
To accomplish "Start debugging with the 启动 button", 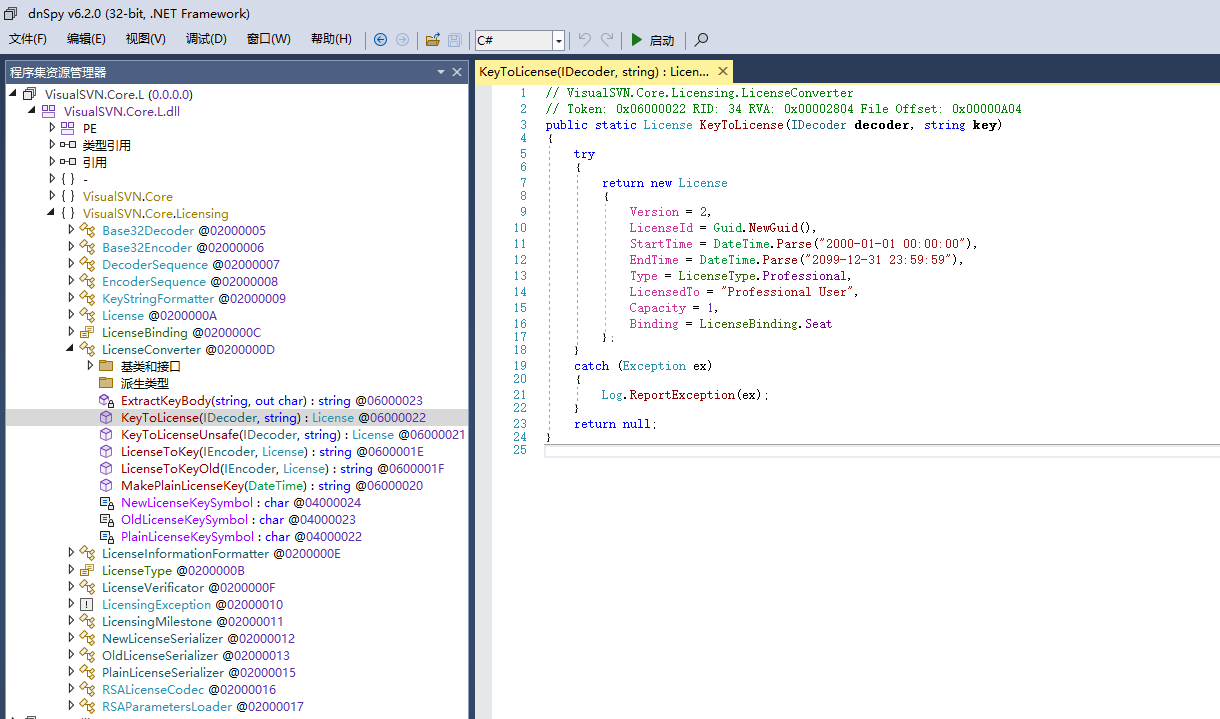I will [652, 40].
